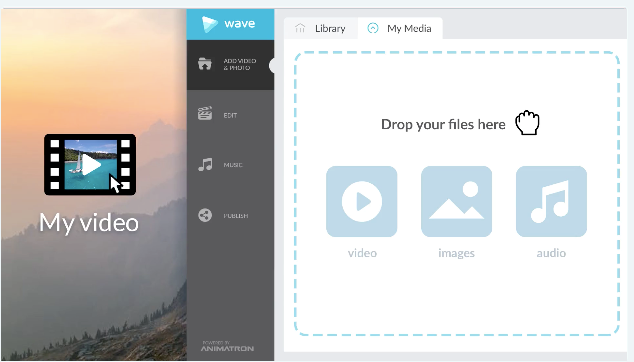Click the EDIT sidebar label
Viewport: 634px width, 362px height.
pos(230,115)
